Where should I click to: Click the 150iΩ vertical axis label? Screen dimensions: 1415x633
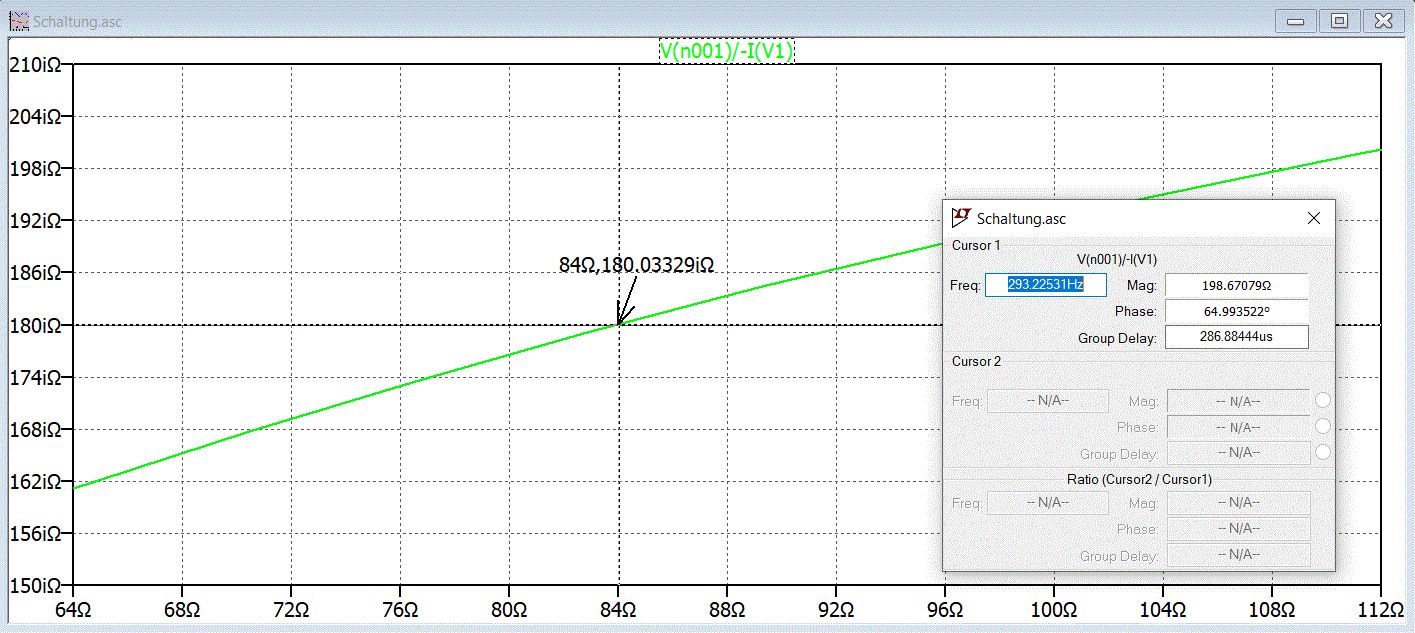click(36, 585)
